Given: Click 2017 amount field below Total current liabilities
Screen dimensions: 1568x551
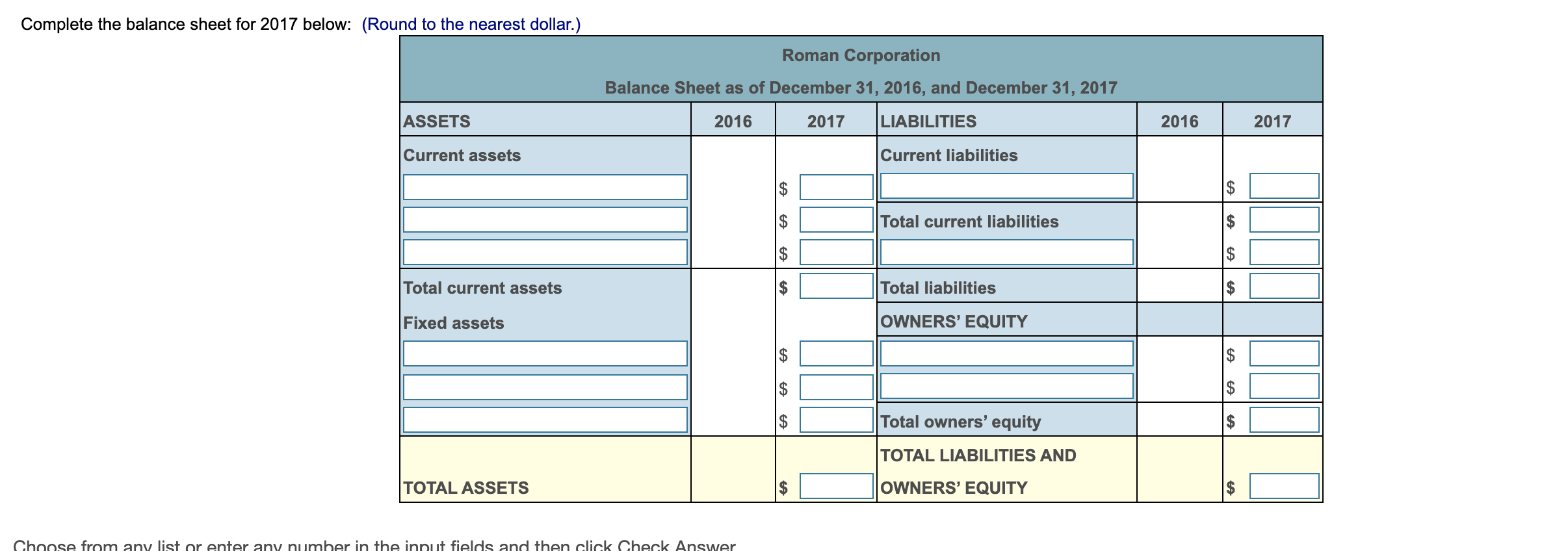Looking at the screenshot, I should (x=1284, y=252).
